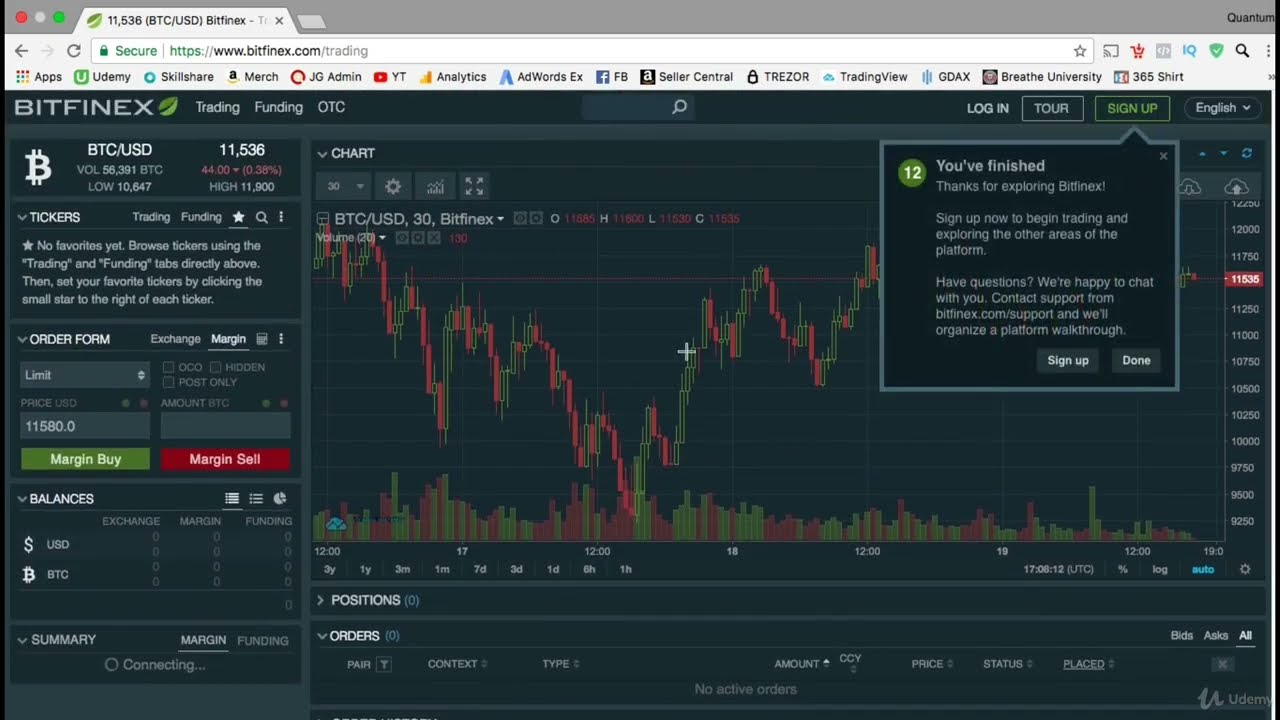The width and height of the screenshot is (1280, 720).
Task: Click the PAIR column filter icon
Action: click(384, 664)
